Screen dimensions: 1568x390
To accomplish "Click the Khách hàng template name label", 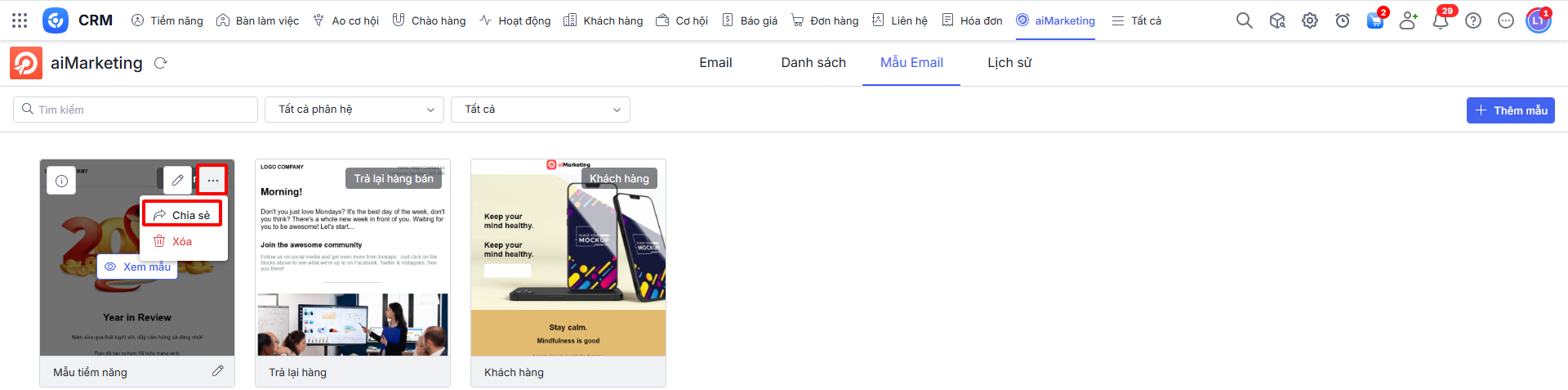I will click(x=514, y=372).
